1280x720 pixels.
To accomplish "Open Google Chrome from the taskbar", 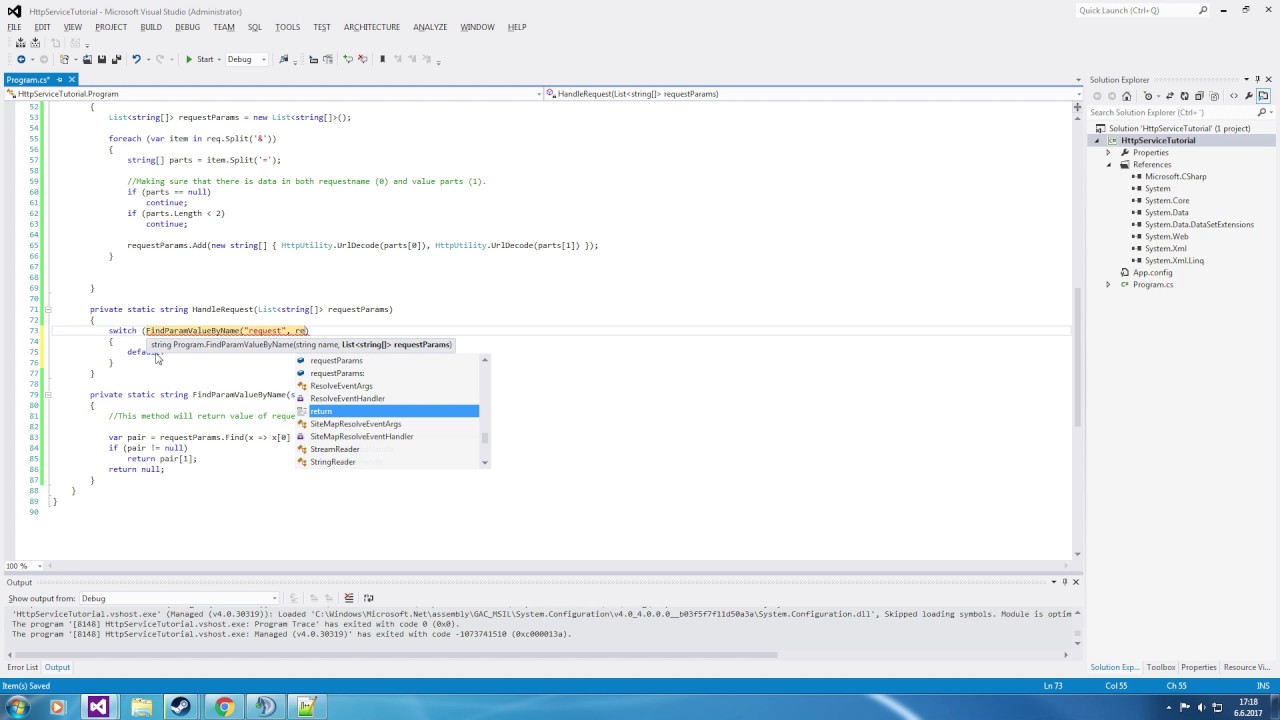I will (223, 707).
